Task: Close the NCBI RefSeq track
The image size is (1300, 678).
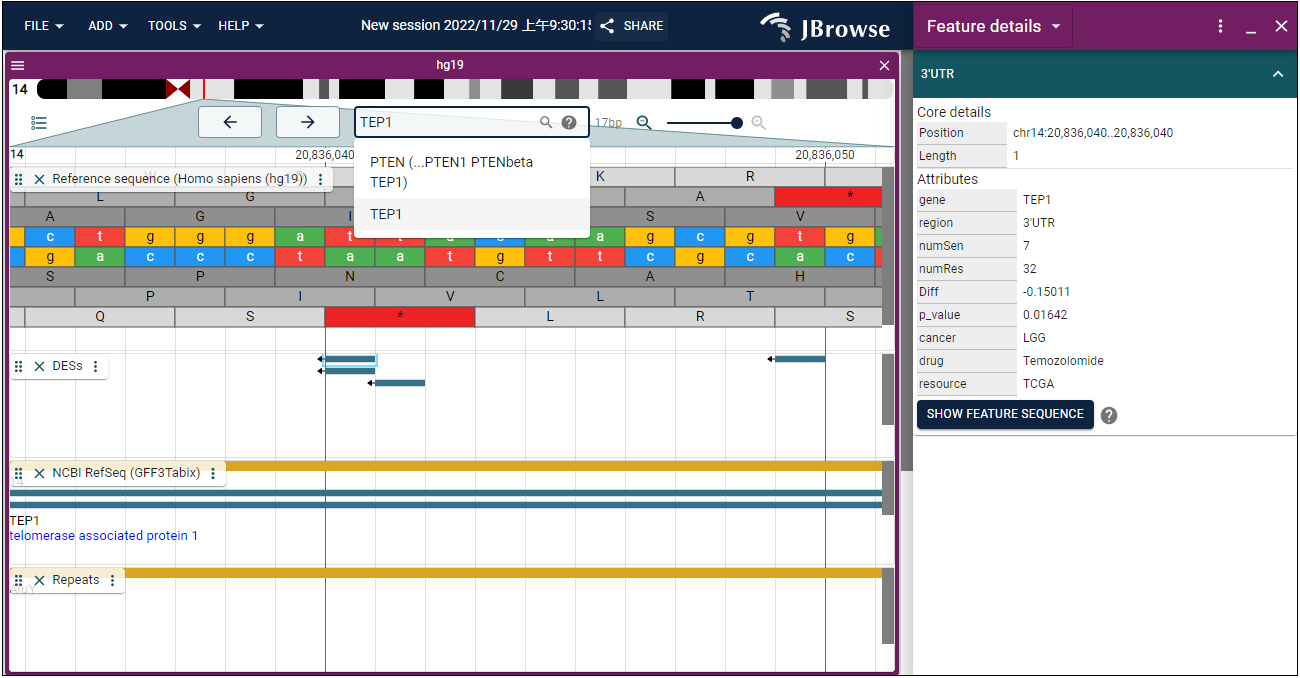Action: point(39,473)
